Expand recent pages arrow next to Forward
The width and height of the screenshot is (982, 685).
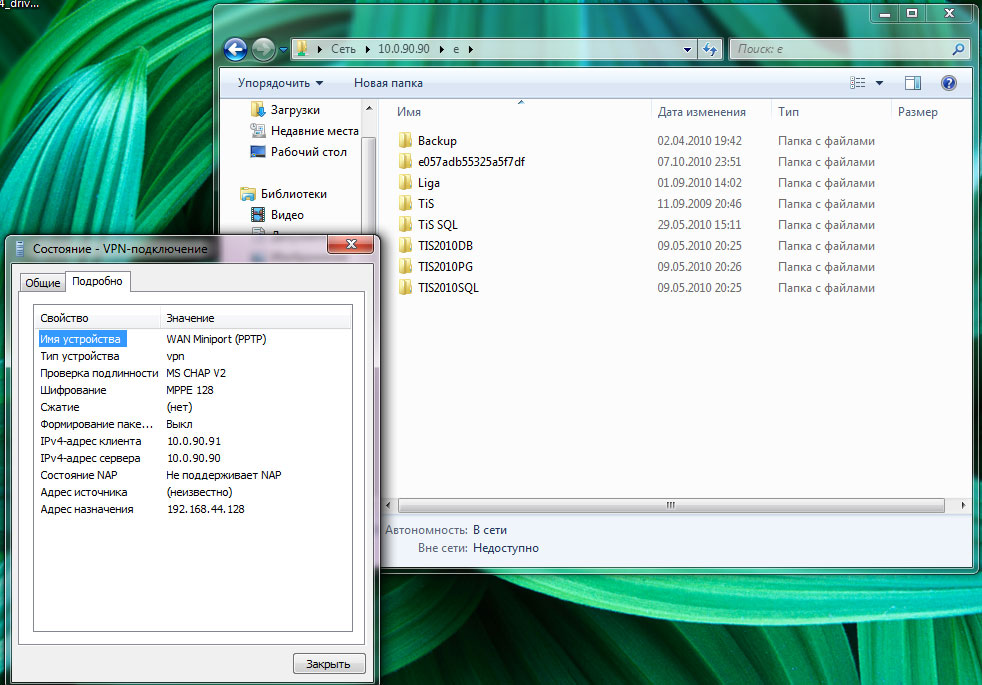pyautogui.click(x=284, y=49)
